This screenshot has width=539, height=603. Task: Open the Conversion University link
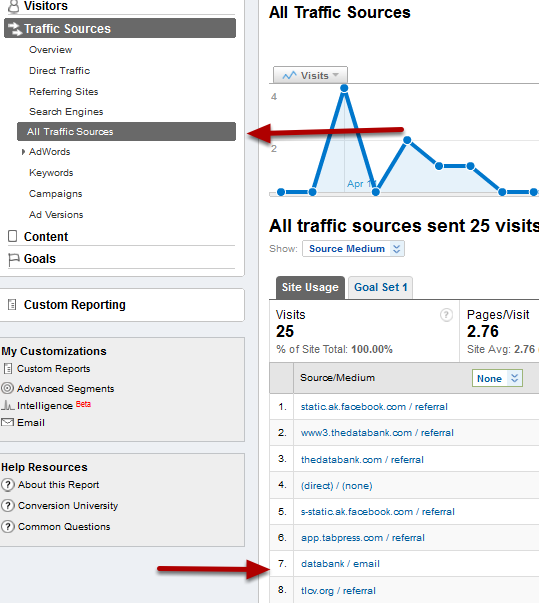pyautogui.click(x=68, y=506)
